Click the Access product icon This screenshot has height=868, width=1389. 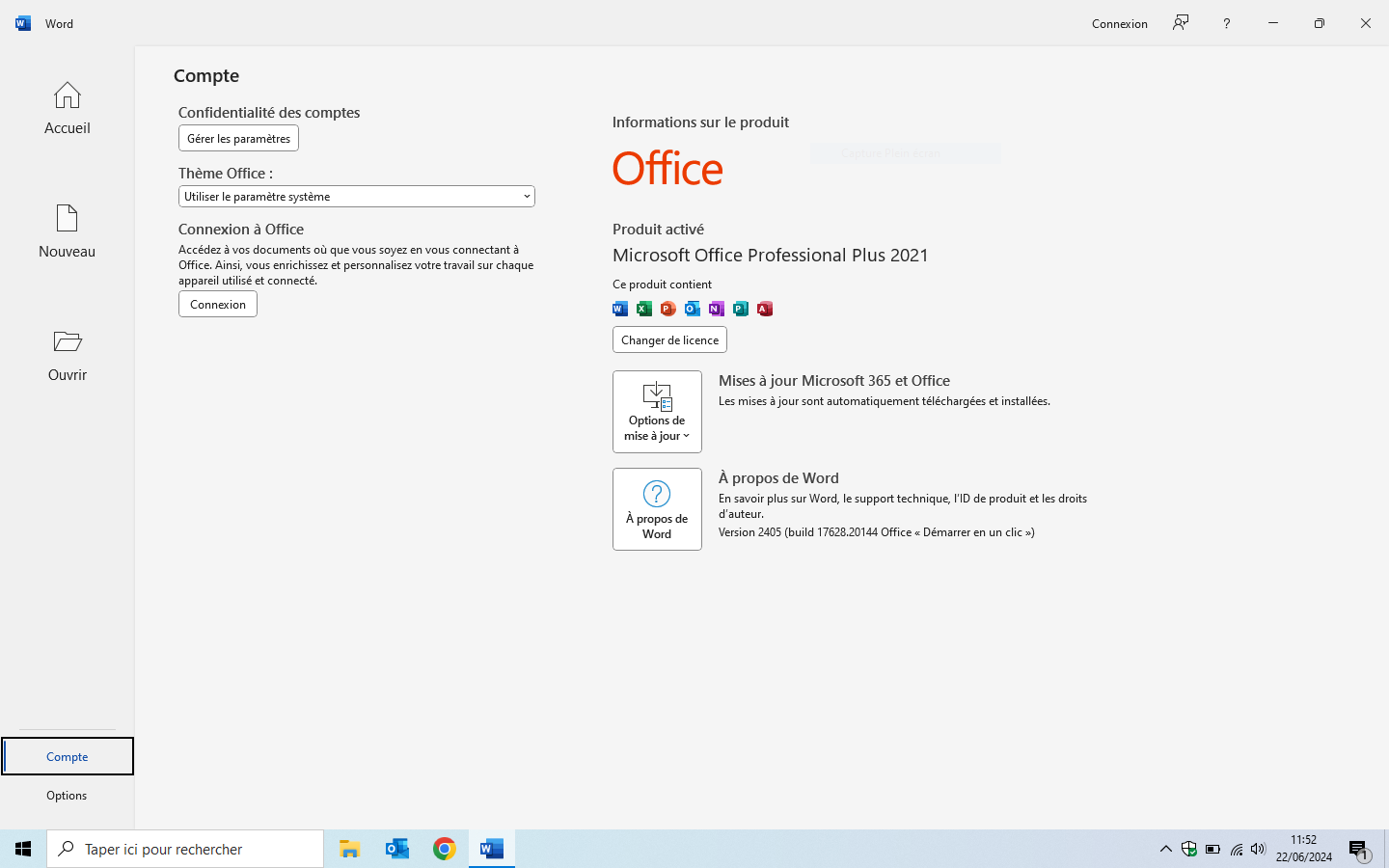click(765, 309)
